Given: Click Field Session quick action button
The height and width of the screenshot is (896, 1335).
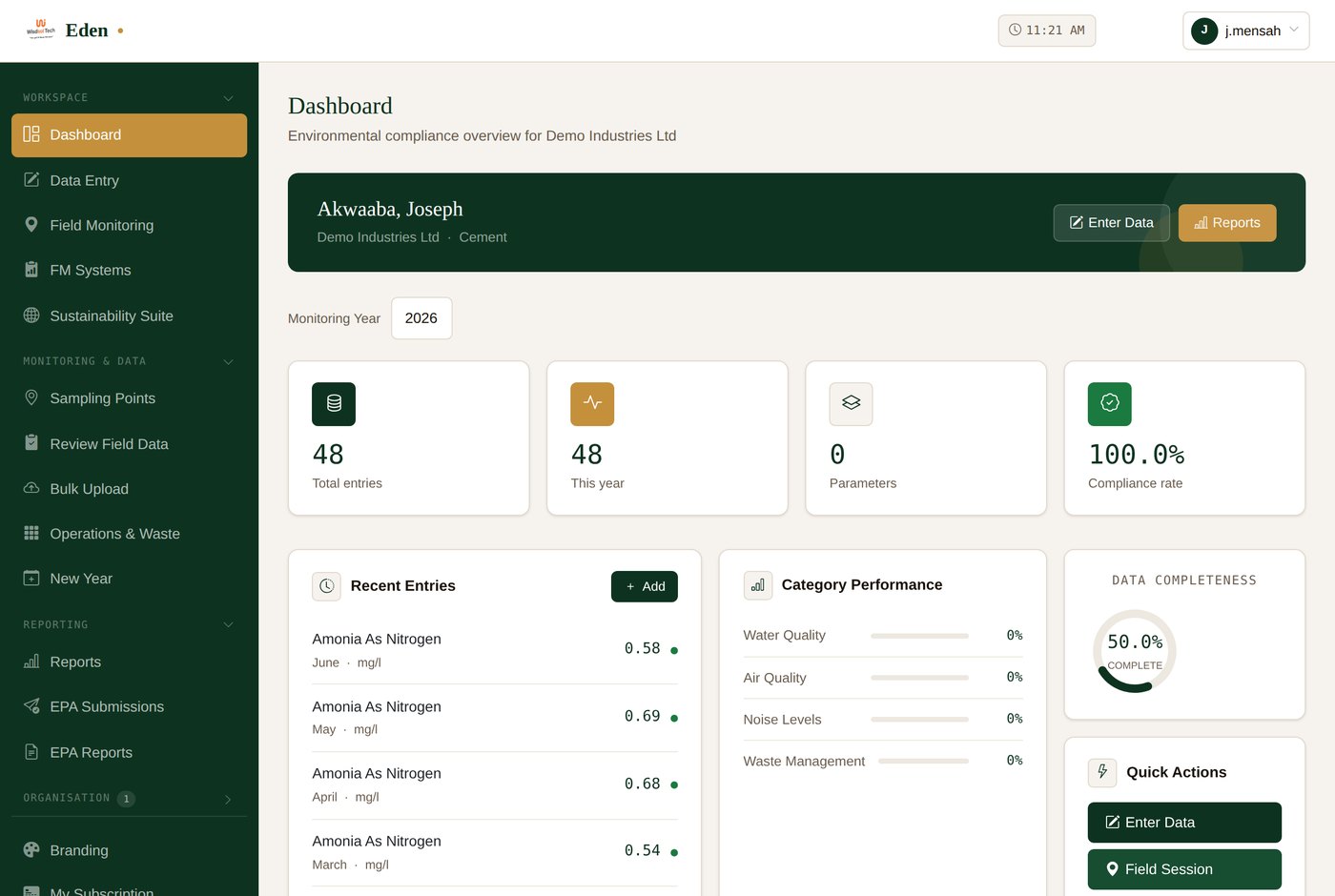Looking at the screenshot, I should pos(1184,869).
